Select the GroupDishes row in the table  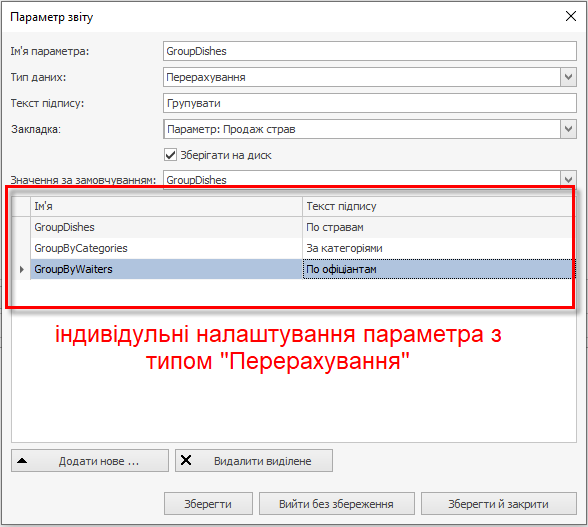coord(292,227)
